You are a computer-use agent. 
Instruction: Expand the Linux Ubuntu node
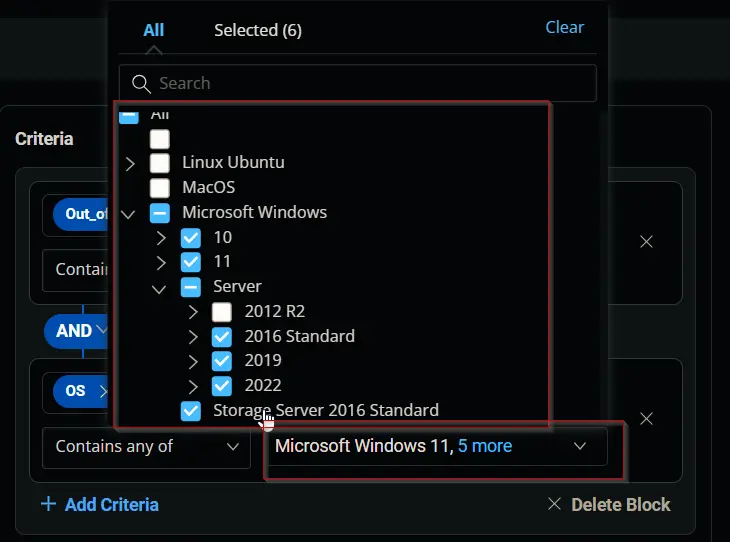[x=130, y=163]
